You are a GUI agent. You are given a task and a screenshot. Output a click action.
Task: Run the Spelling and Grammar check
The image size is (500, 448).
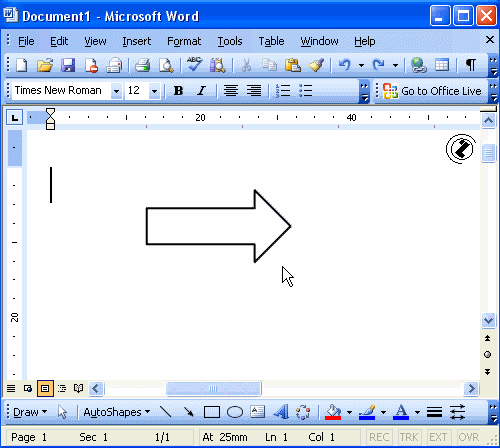194,64
